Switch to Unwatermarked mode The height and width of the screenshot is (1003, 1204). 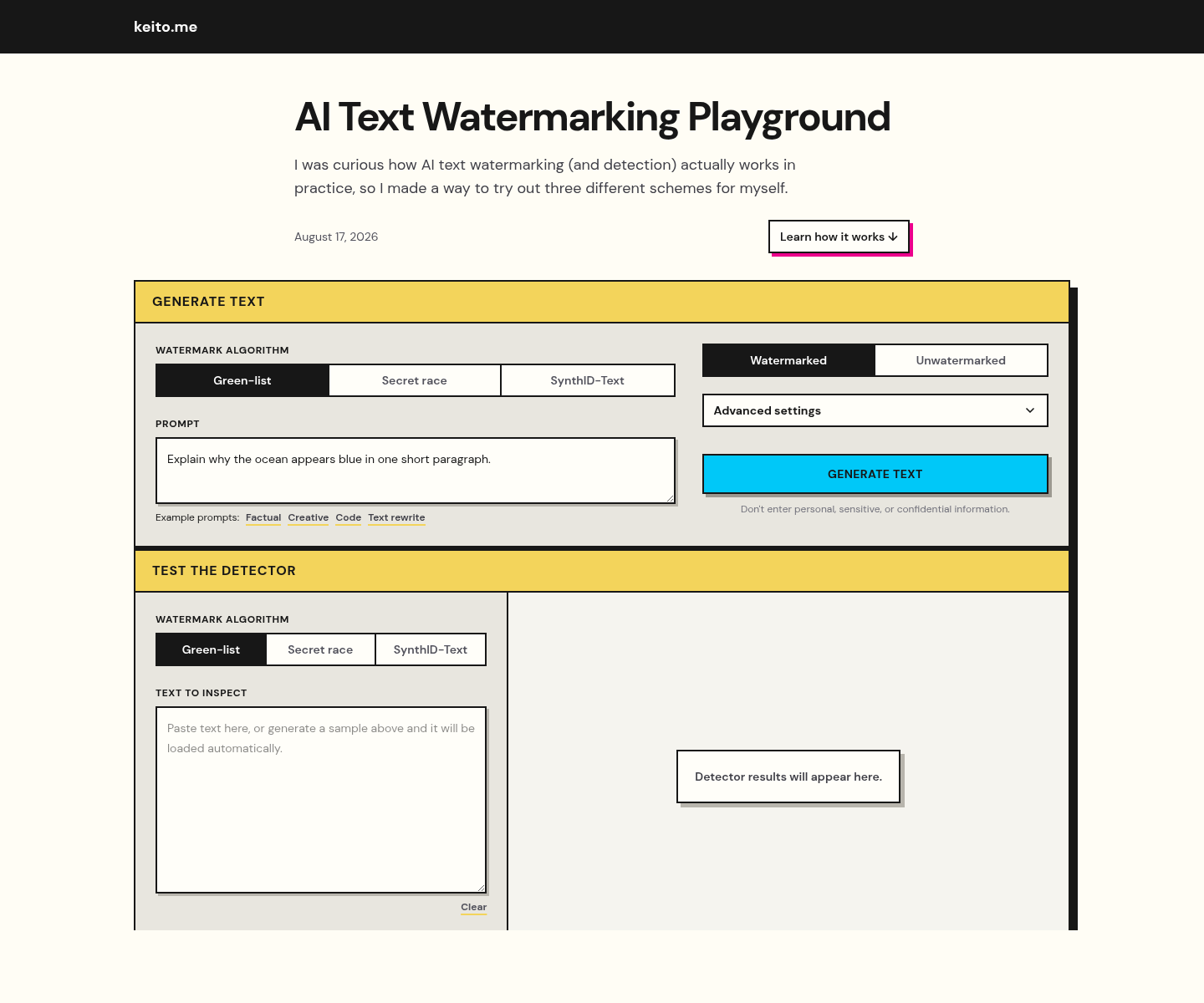point(961,360)
